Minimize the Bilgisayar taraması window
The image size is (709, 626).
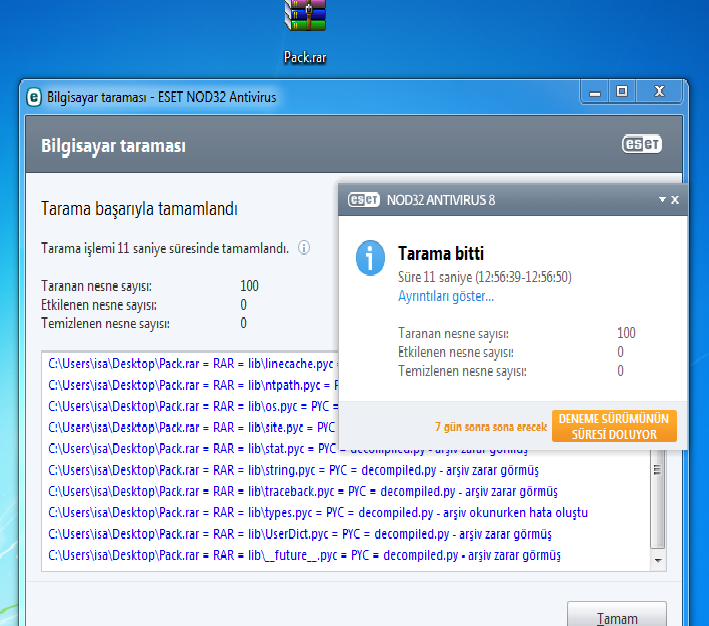[595, 92]
